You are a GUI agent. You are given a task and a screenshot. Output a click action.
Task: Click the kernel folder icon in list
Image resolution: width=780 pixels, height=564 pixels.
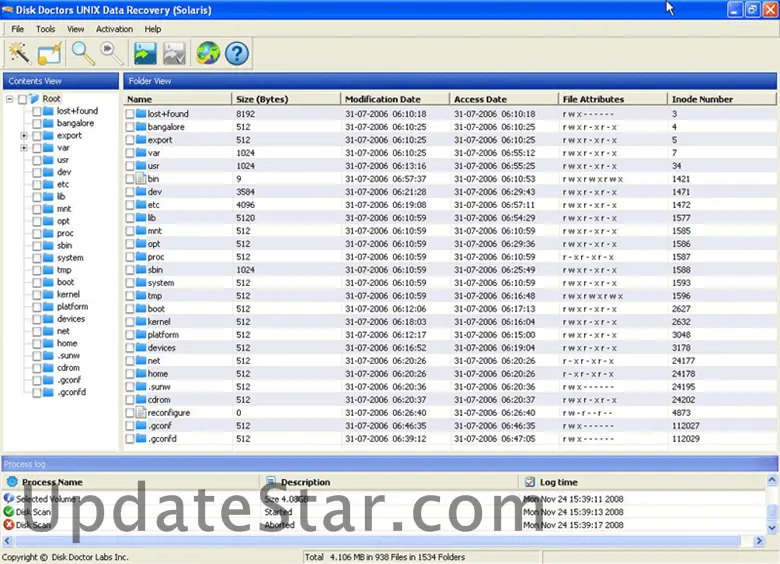[x=141, y=321]
